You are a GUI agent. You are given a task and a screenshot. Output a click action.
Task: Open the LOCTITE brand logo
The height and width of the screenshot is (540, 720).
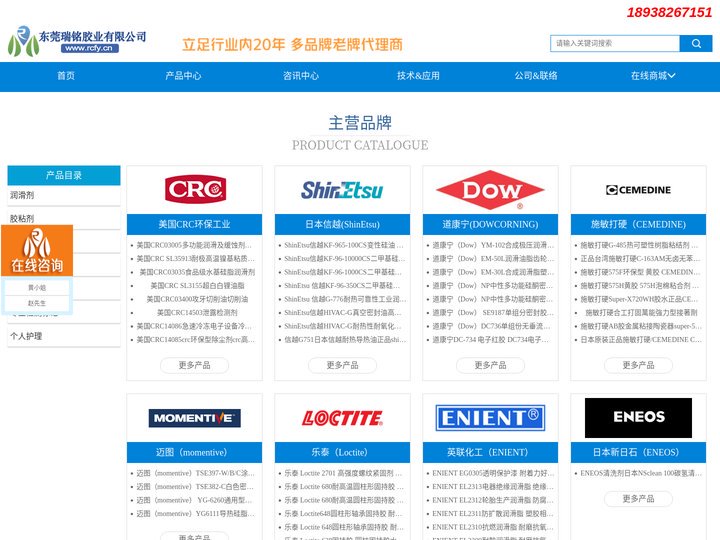342,418
